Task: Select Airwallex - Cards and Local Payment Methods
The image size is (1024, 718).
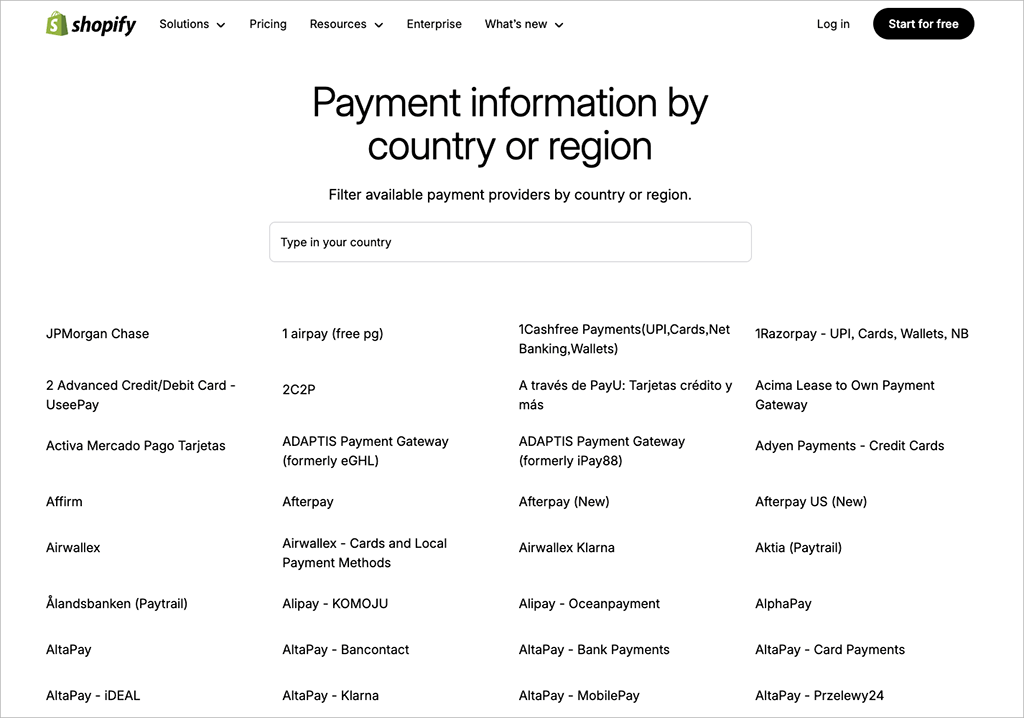Action: [364, 553]
